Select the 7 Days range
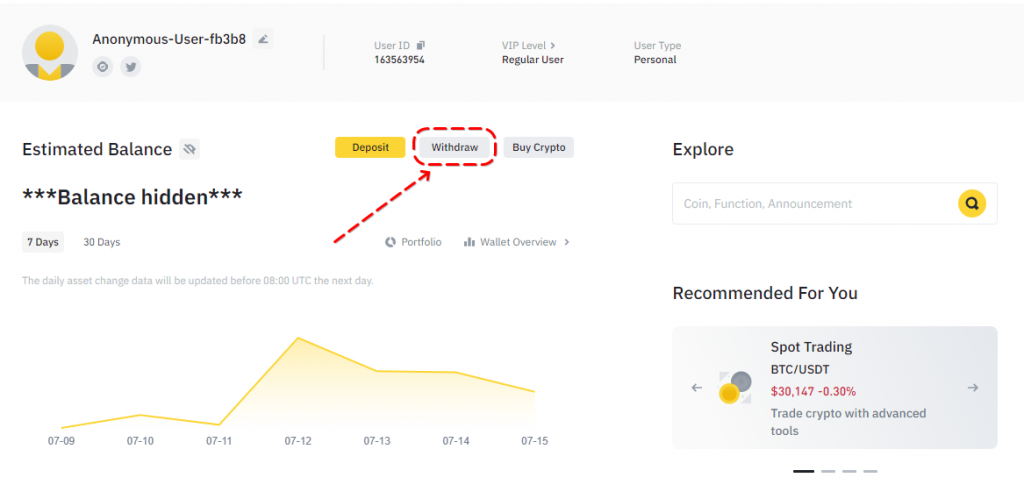1024x492 pixels. point(43,242)
